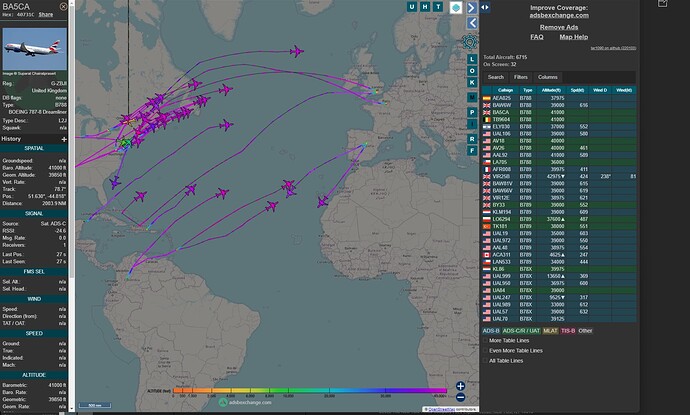Sort table by Spd column
Image resolution: width=690 pixels, height=415 pixels.
[577, 90]
